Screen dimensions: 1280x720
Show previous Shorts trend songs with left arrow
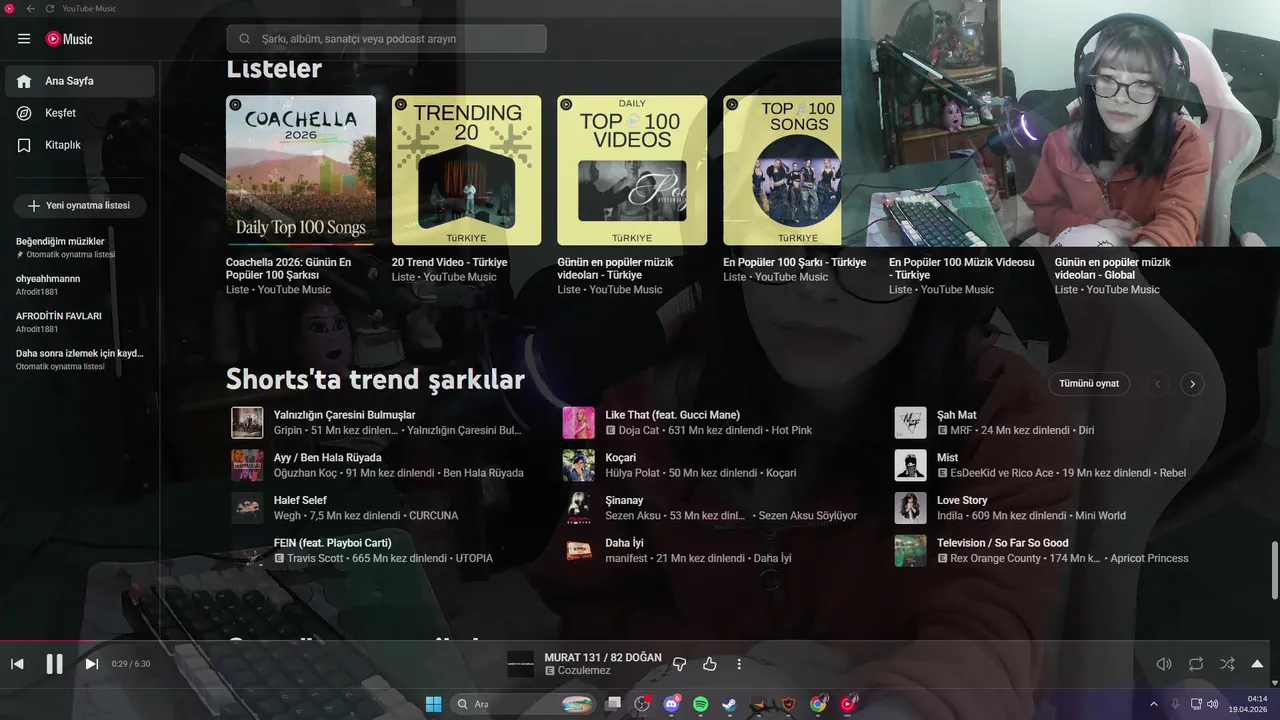[x=1158, y=383]
